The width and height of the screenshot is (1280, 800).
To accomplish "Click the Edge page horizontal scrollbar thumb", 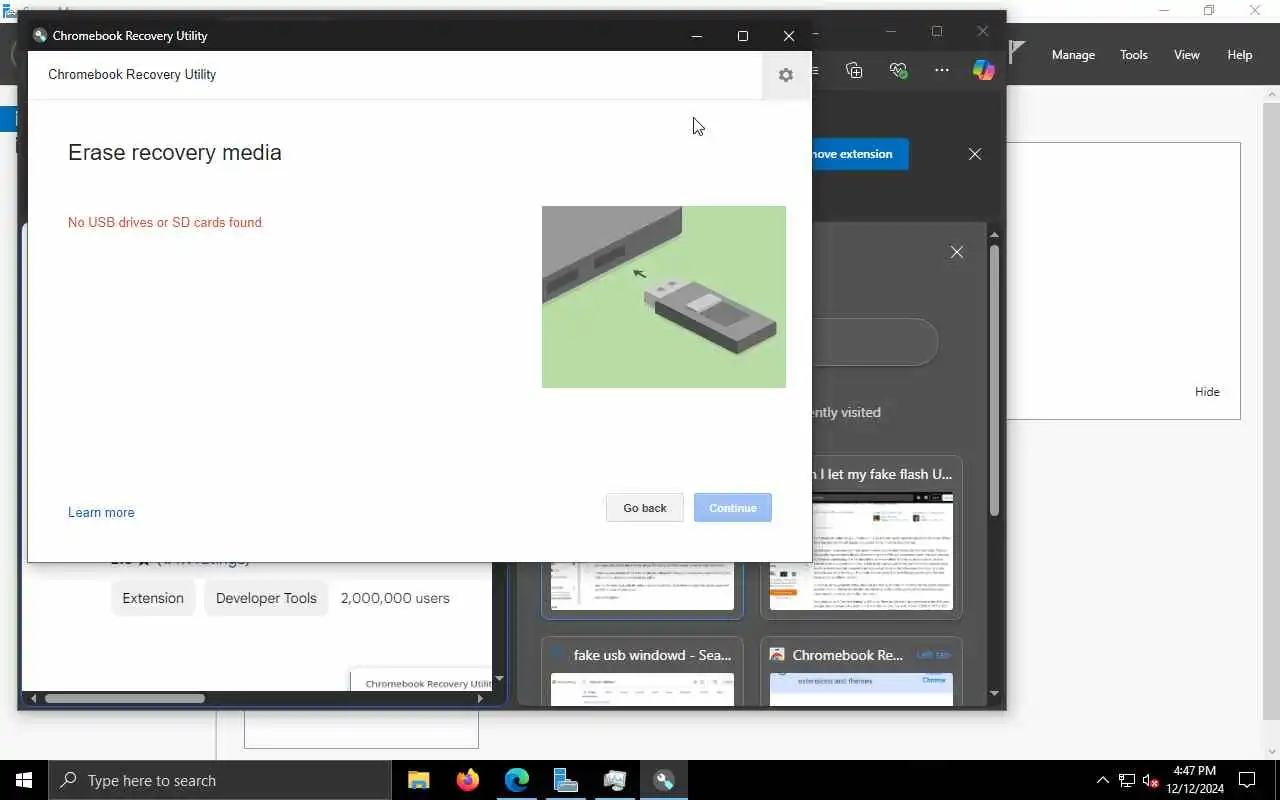I will [x=125, y=698].
